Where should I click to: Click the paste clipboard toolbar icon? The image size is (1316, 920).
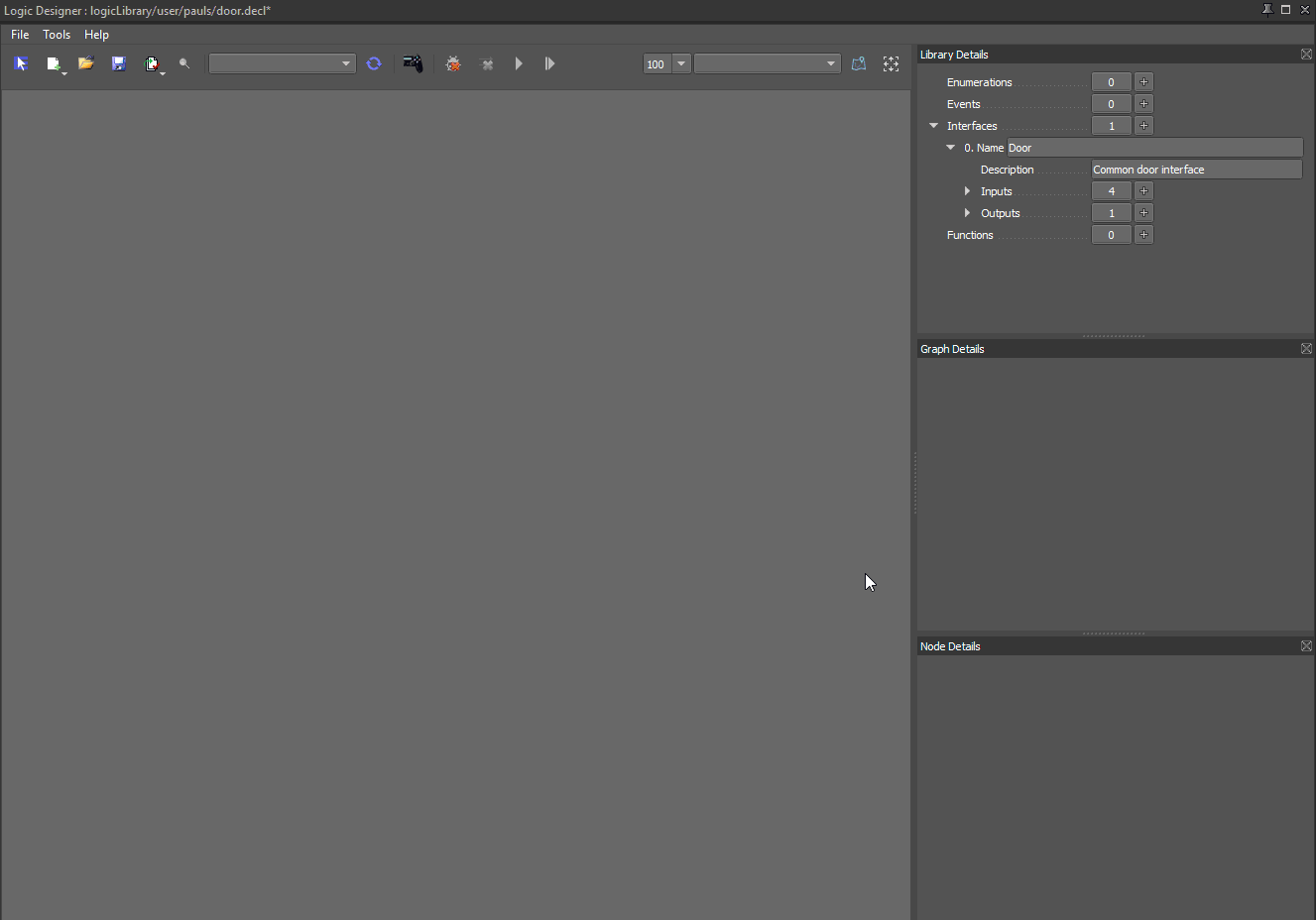[x=152, y=63]
